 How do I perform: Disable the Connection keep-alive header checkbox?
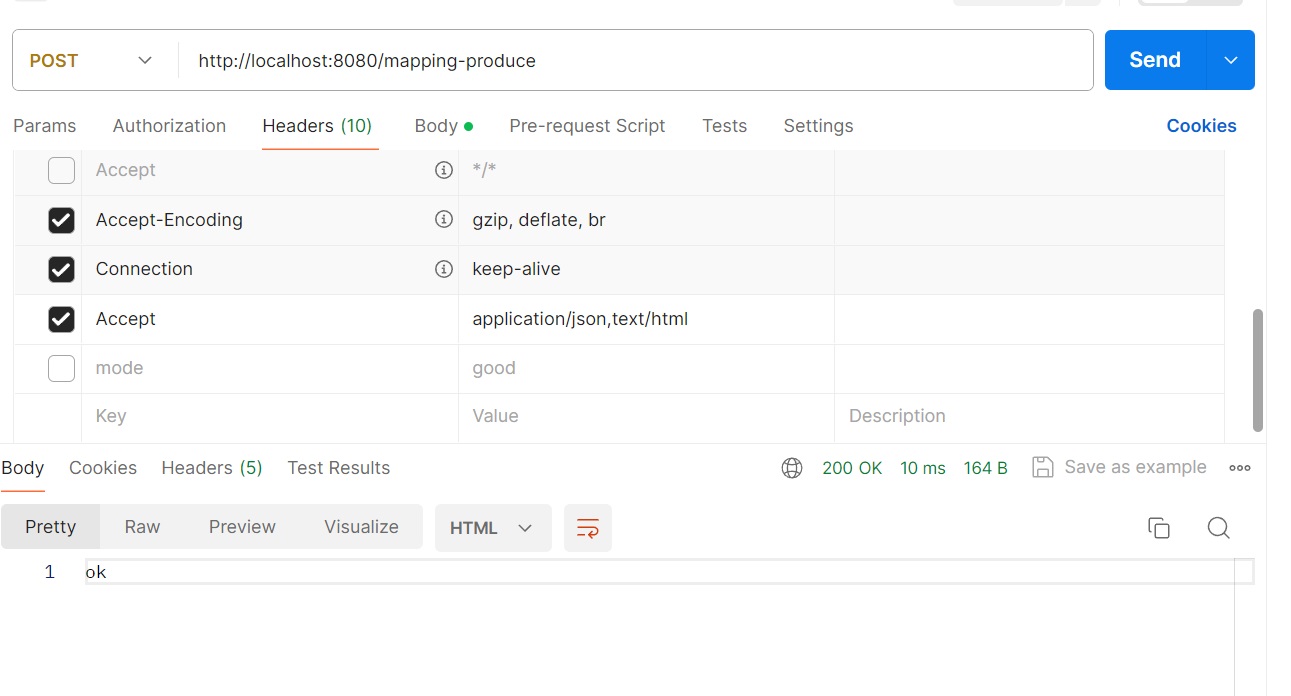point(61,269)
